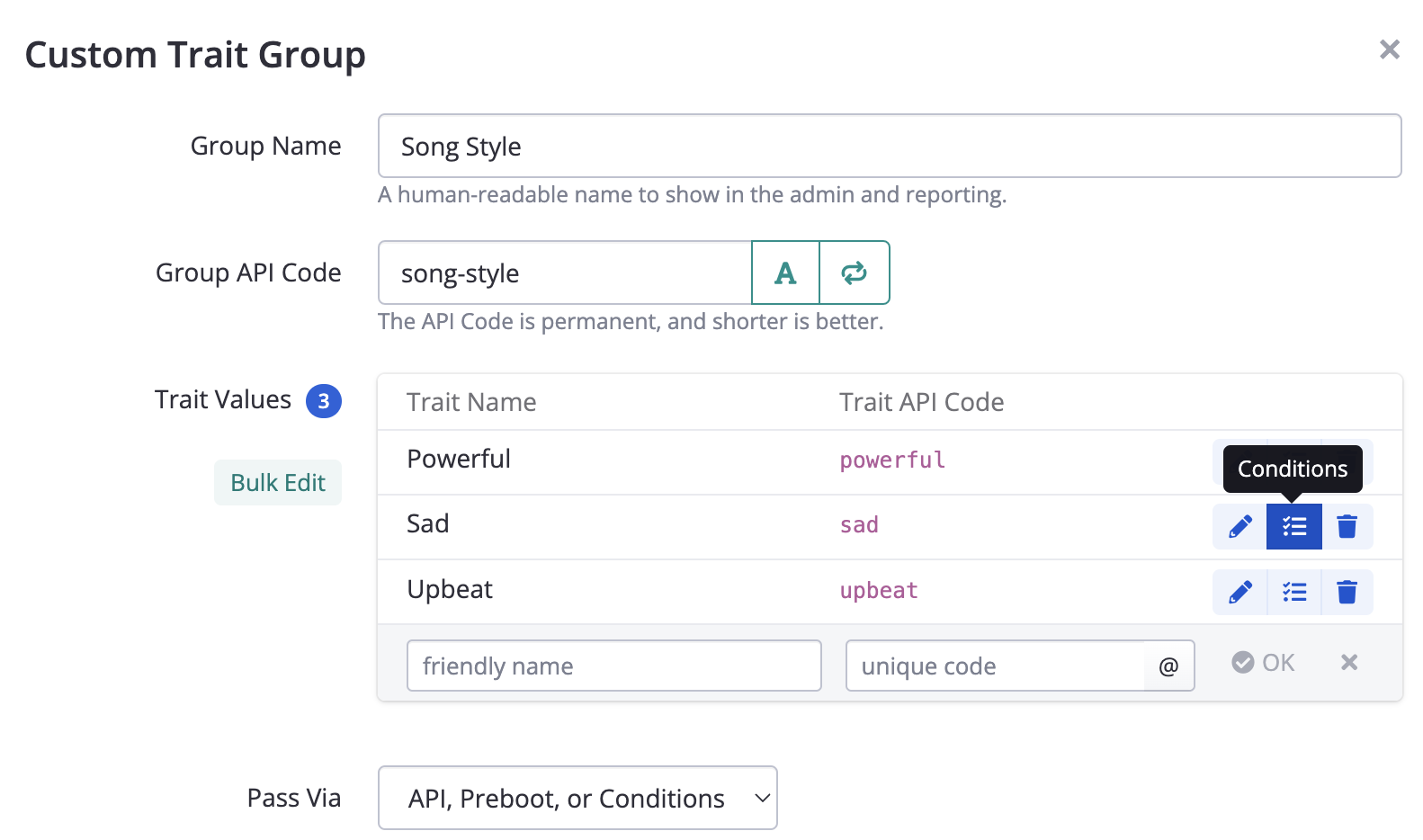Click the letter A icon beside API code

[785, 273]
